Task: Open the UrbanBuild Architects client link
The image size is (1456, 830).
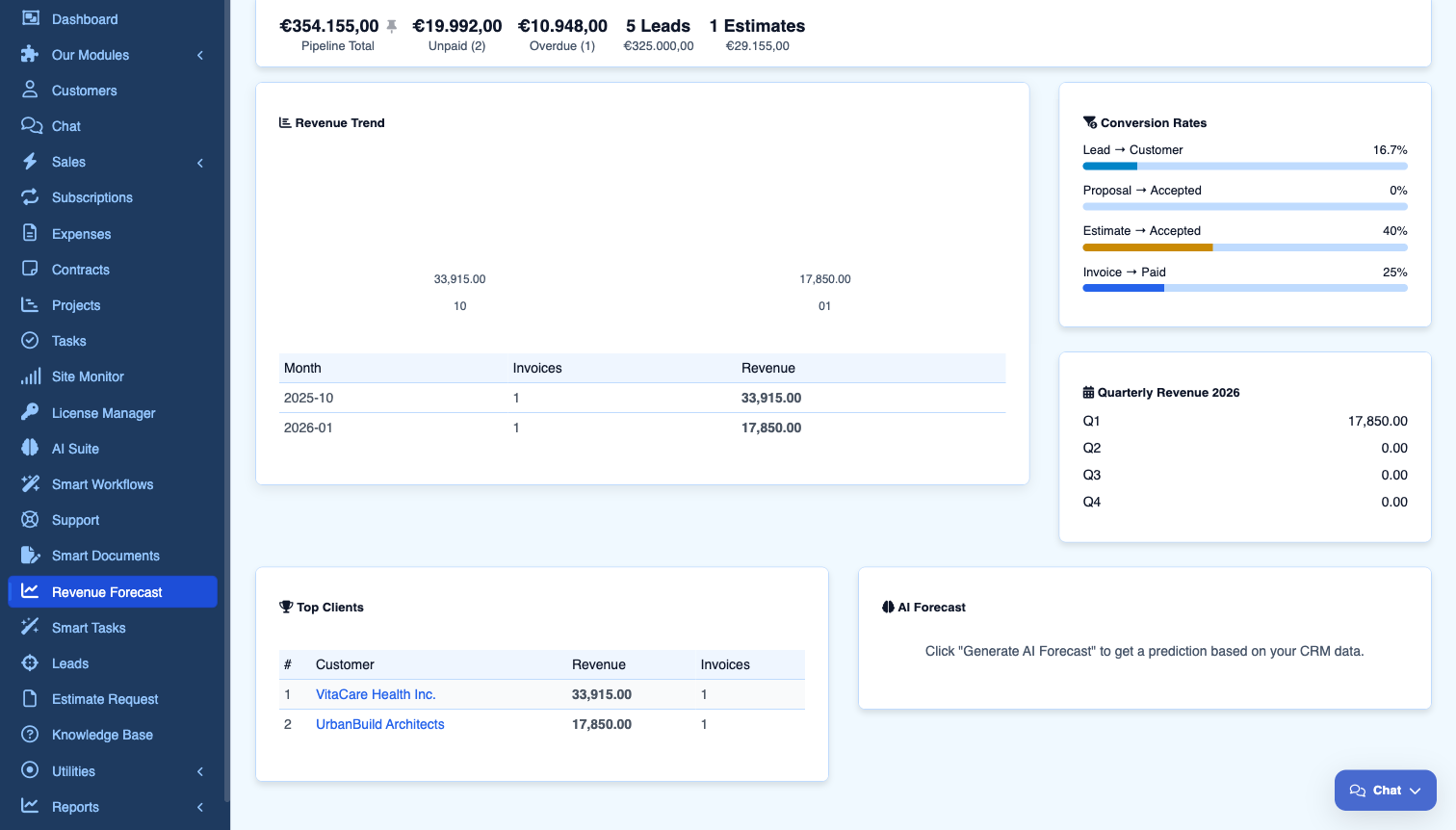Action: (x=380, y=724)
